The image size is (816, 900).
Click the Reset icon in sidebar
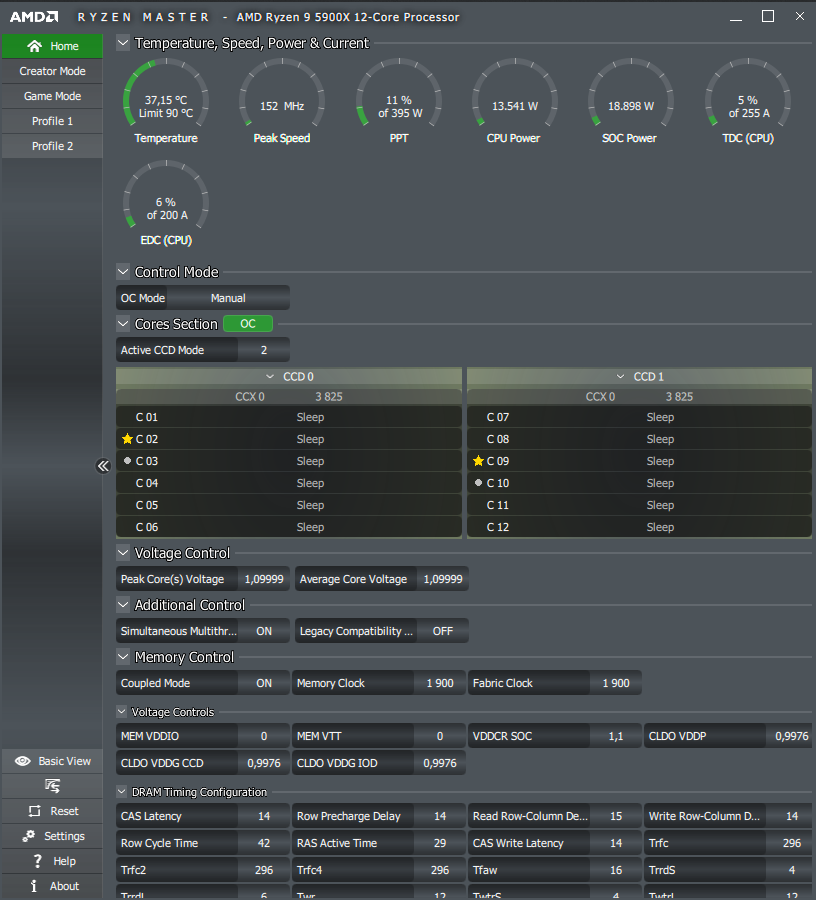click(x=35, y=811)
